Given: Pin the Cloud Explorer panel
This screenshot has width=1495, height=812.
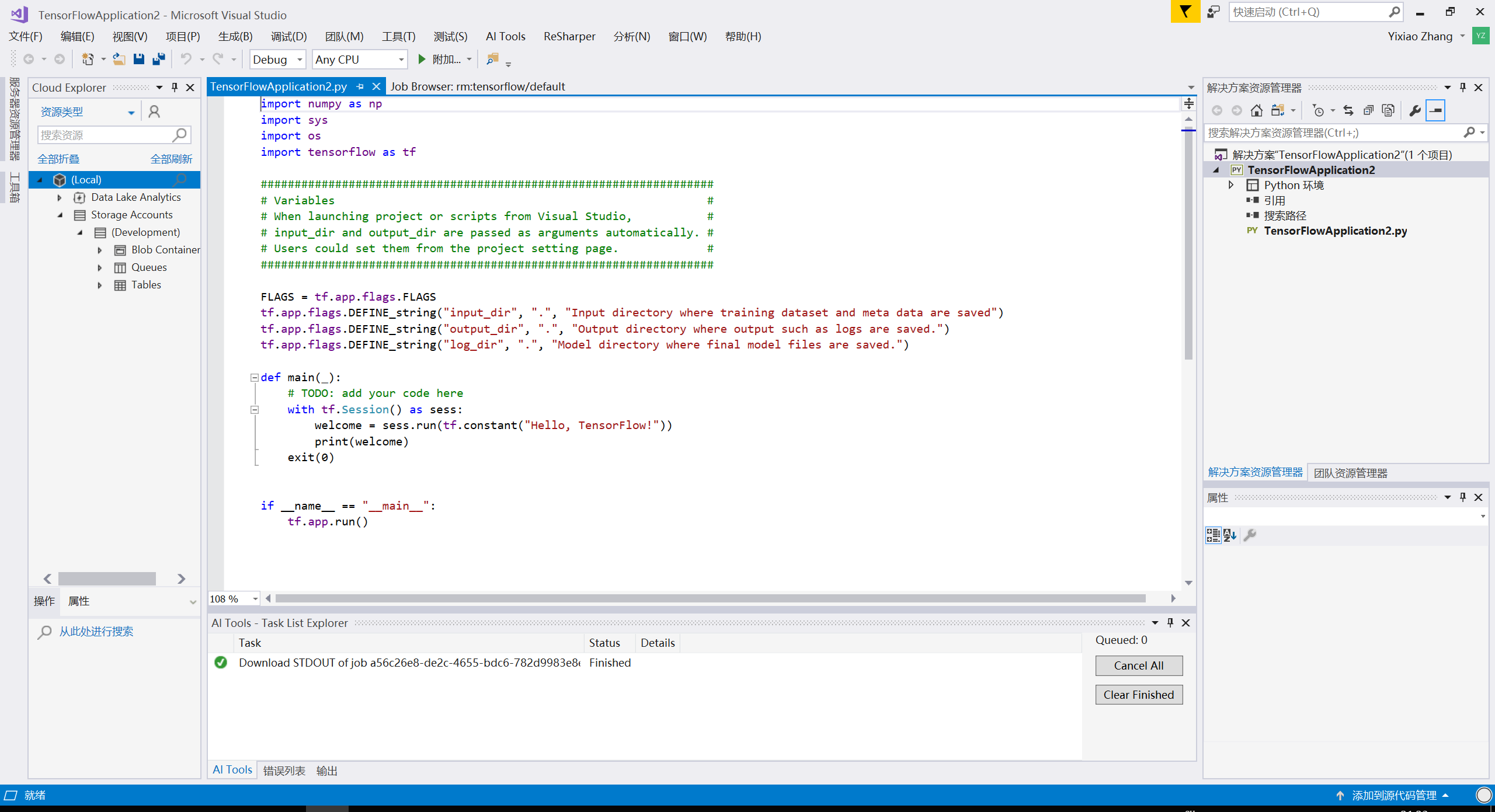Looking at the screenshot, I should pos(175,87).
